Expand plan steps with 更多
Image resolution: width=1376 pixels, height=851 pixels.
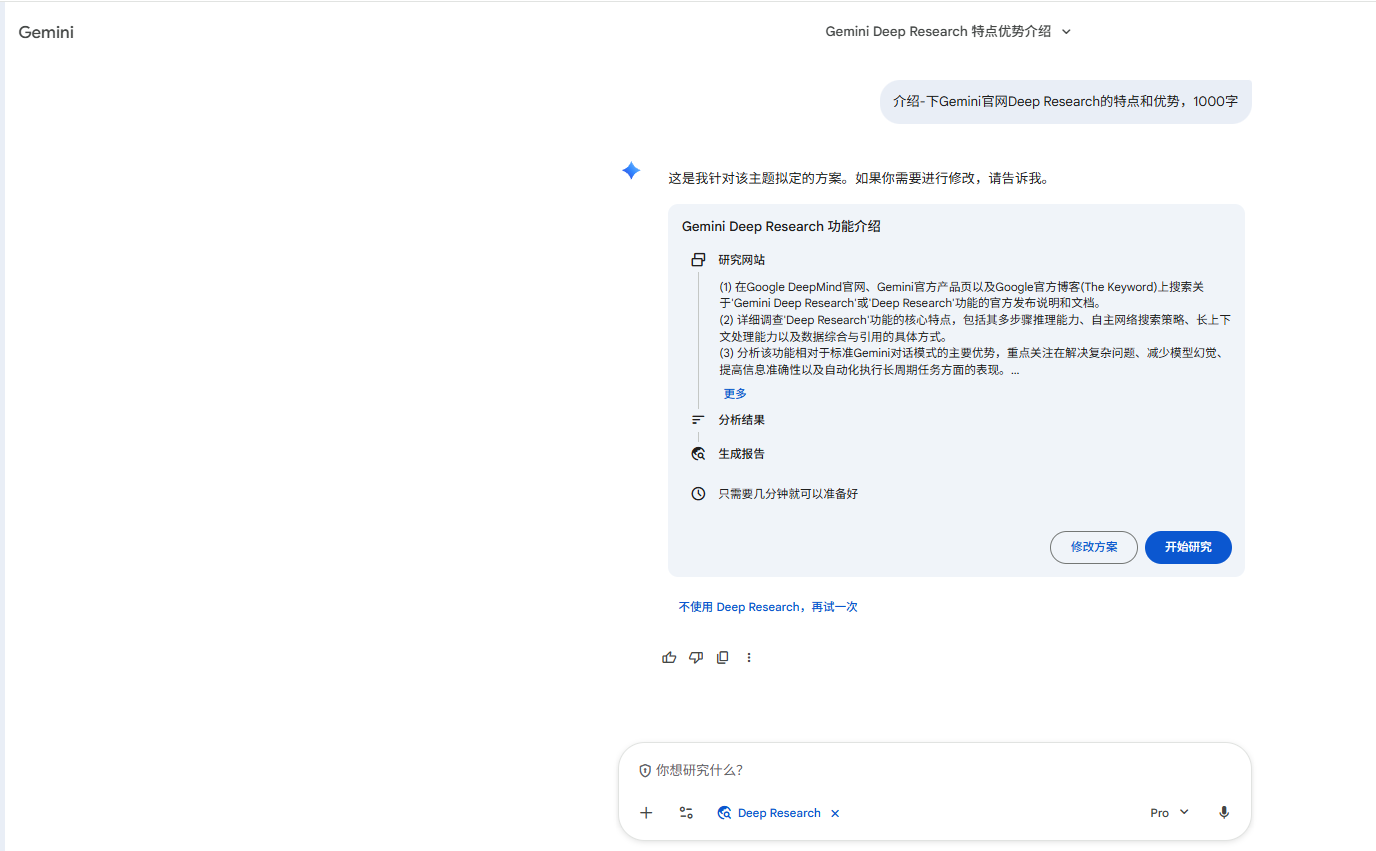click(735, 394)
